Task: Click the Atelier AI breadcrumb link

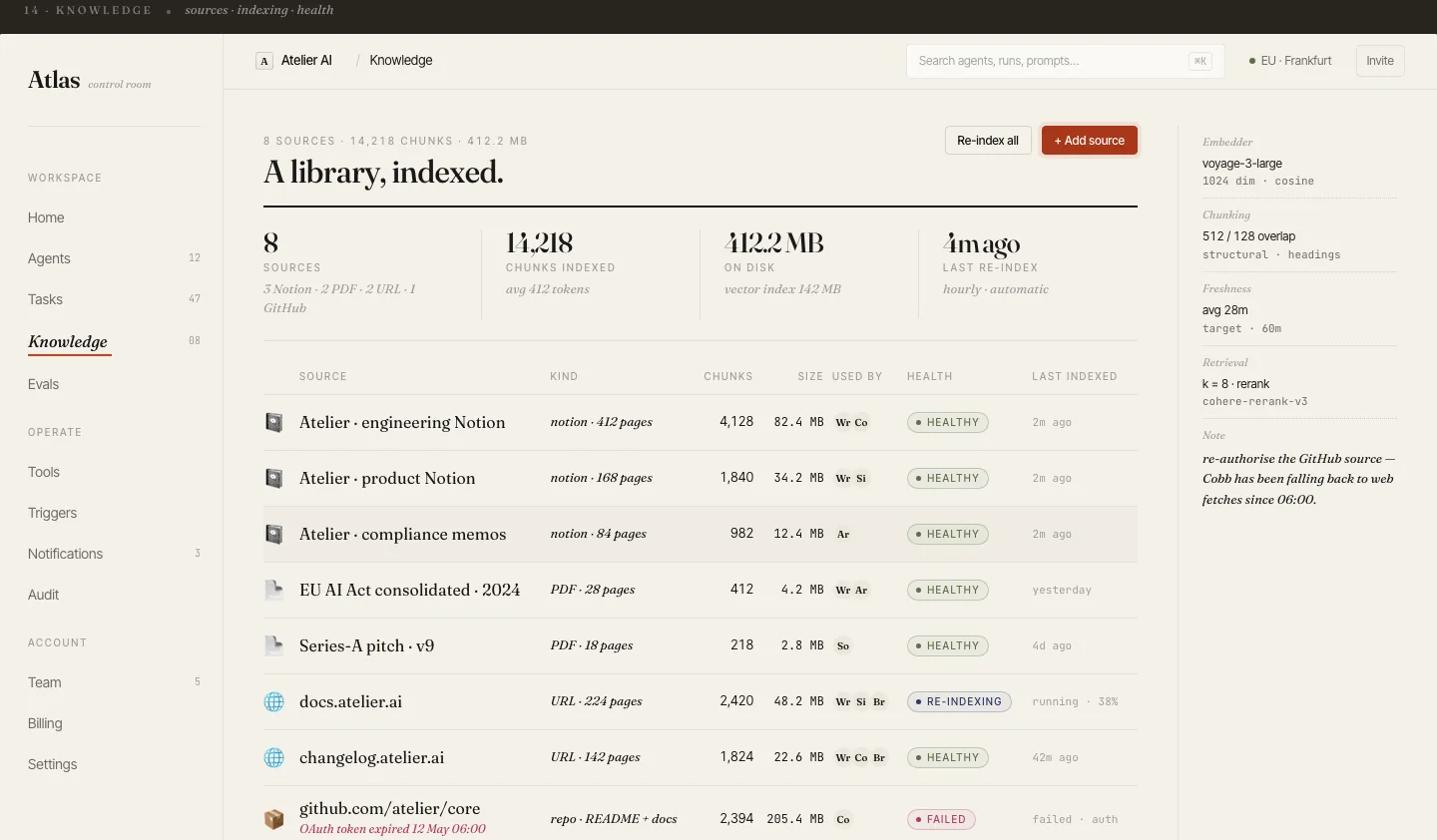Action: pyautogui.click(x=306, y=61)
